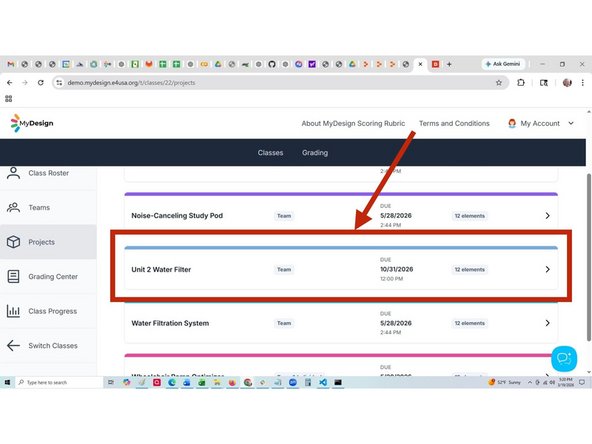Image resolution: width=592 pixels, height=444 pixels.
Task: Bookmark this page with the star icon
Action: point(499,83)
